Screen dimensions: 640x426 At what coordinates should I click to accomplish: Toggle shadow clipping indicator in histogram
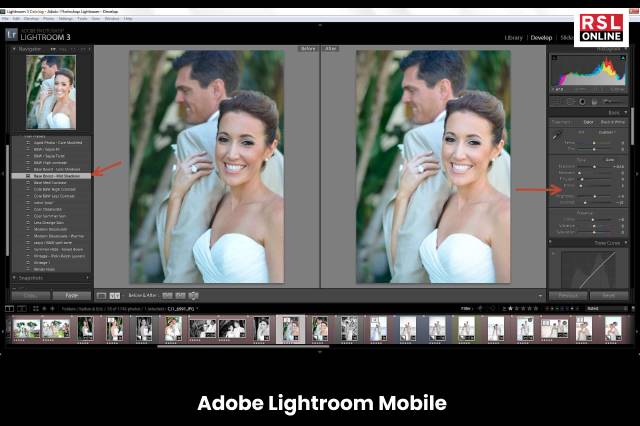[554, 58]
